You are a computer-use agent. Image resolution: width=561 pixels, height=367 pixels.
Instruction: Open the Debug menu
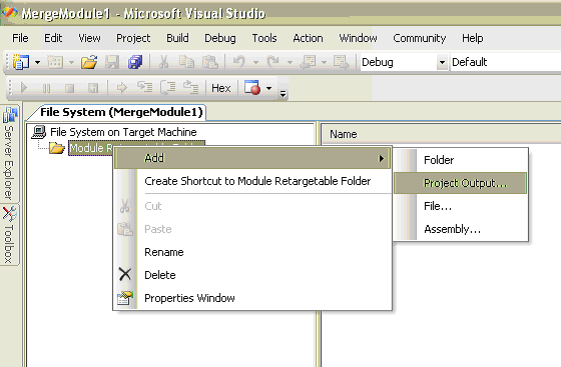pyautogui.click(x=220, y=38)
